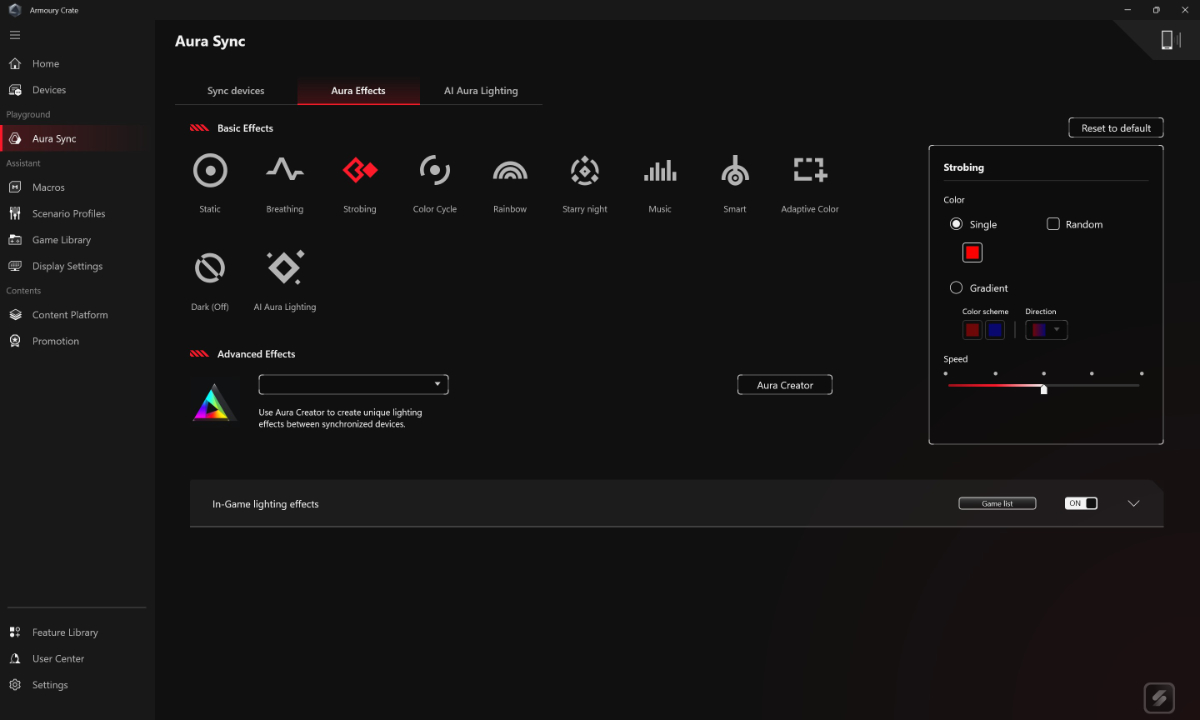Click the floating icon at bottom-right corner
Image resolution: width=1200 pixels, height=720 pixels.
point(1160,698)
